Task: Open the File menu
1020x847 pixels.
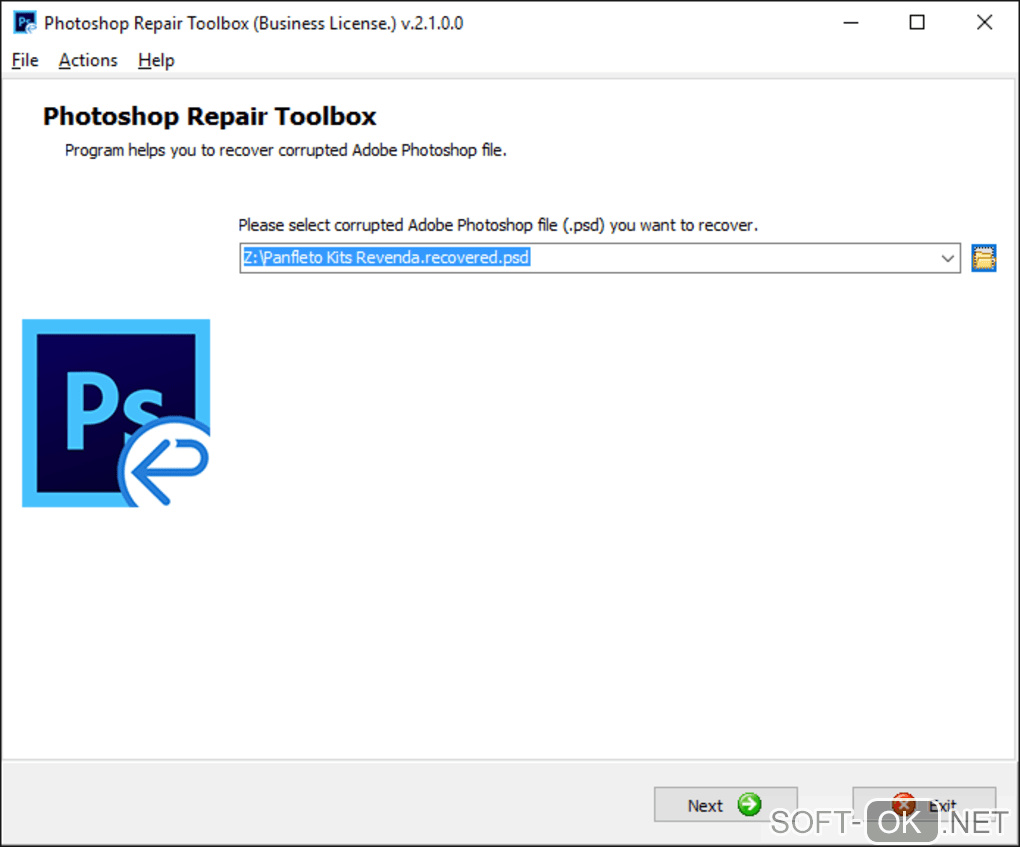Action: click(x=25, y=60)
